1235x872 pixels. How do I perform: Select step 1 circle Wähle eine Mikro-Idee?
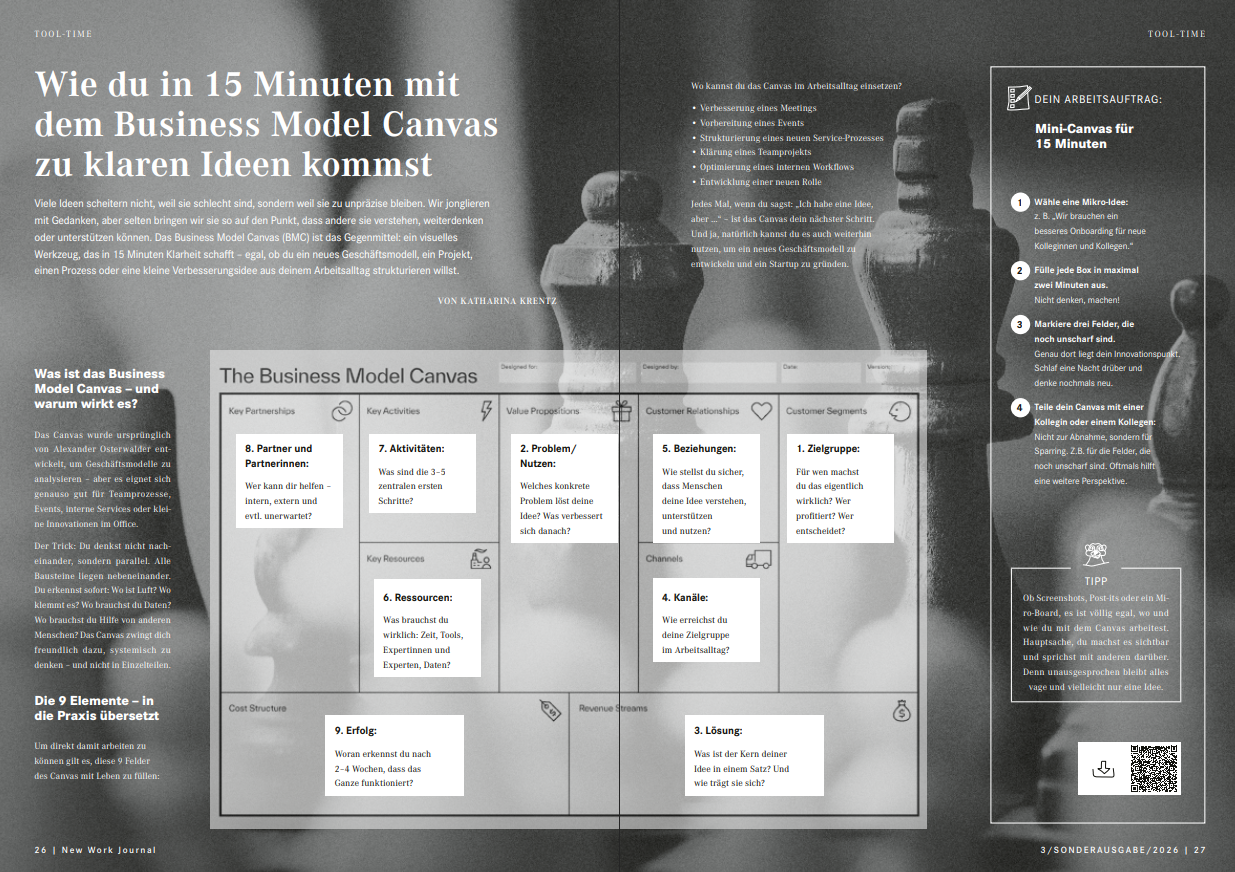point(1019,202)
